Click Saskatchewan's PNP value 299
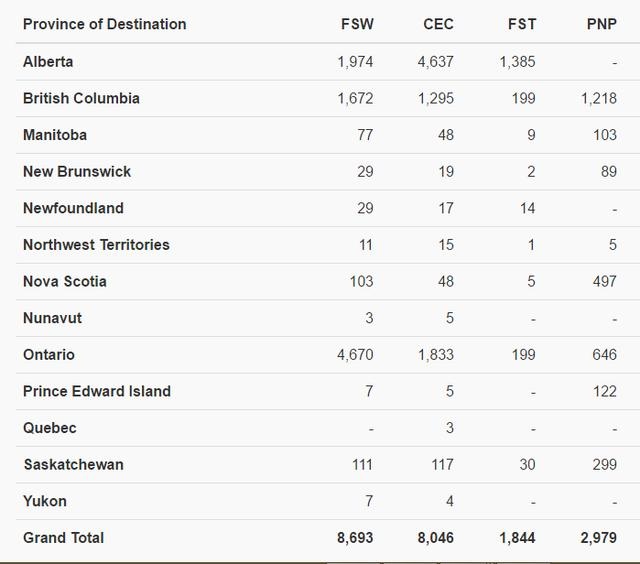640x564 pixels. (604, 465)
